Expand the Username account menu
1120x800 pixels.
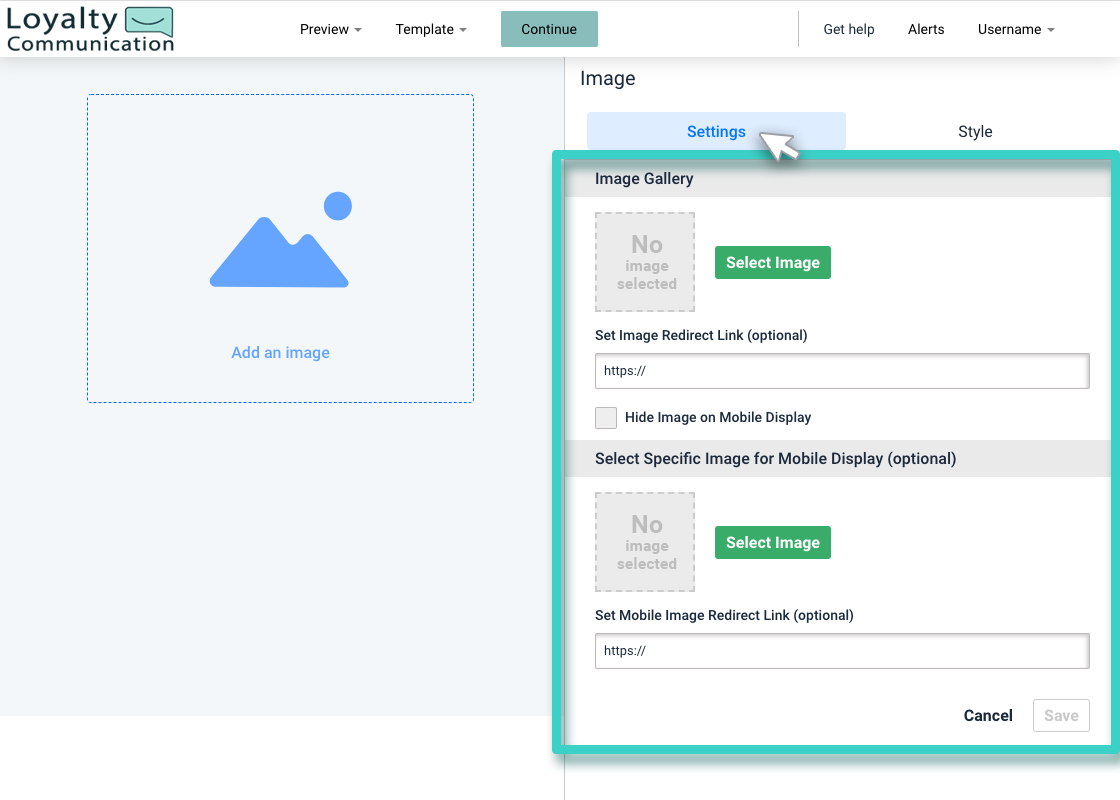pos(1015,29)
